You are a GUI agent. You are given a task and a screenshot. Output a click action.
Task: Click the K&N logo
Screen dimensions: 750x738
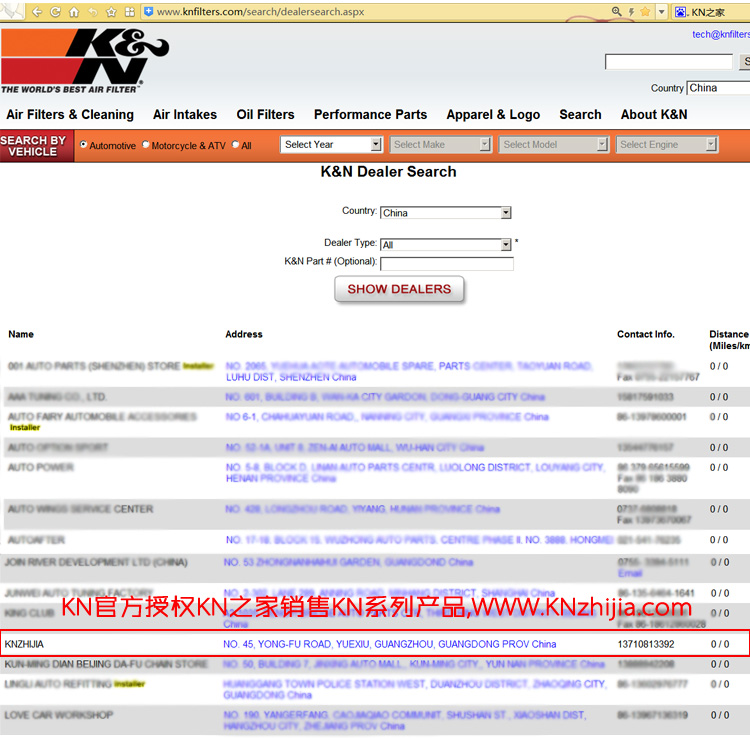[85, 61]
